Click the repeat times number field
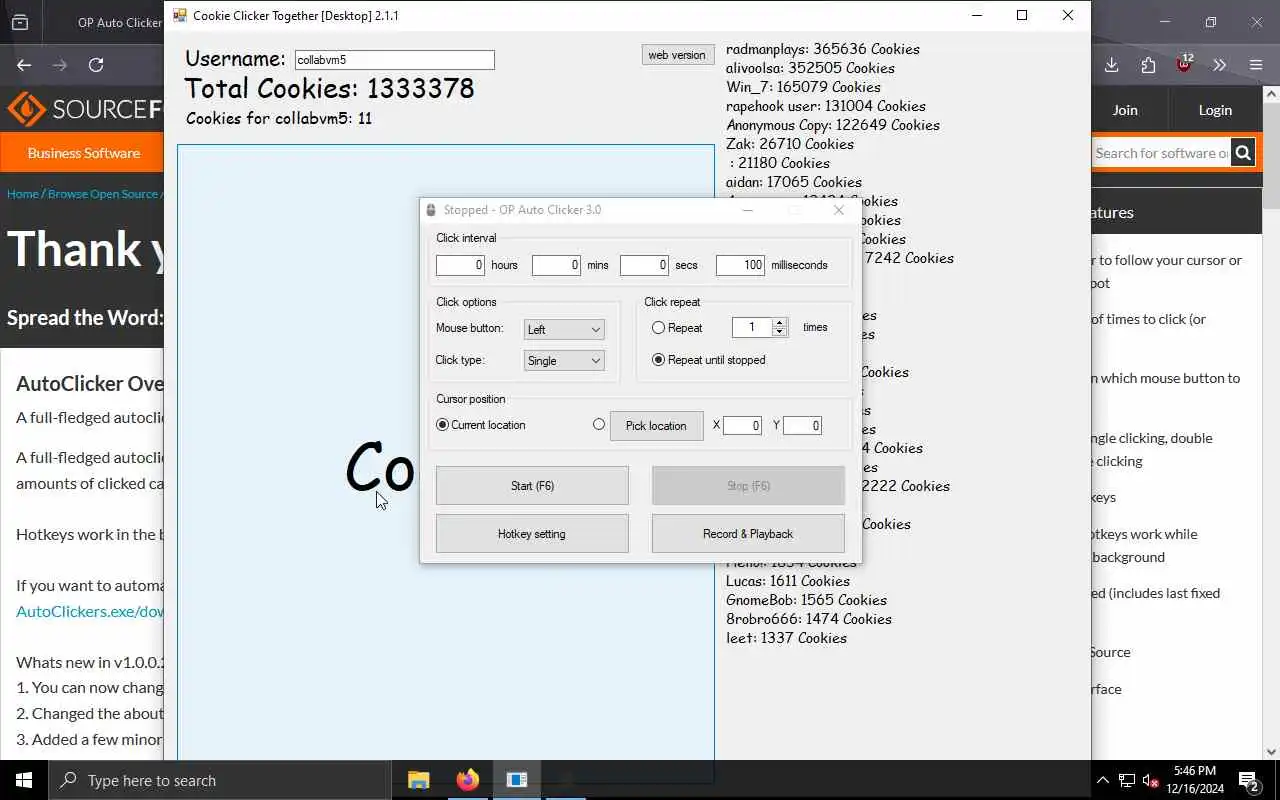Screen dimensions: 1280x800 (752, 327)
